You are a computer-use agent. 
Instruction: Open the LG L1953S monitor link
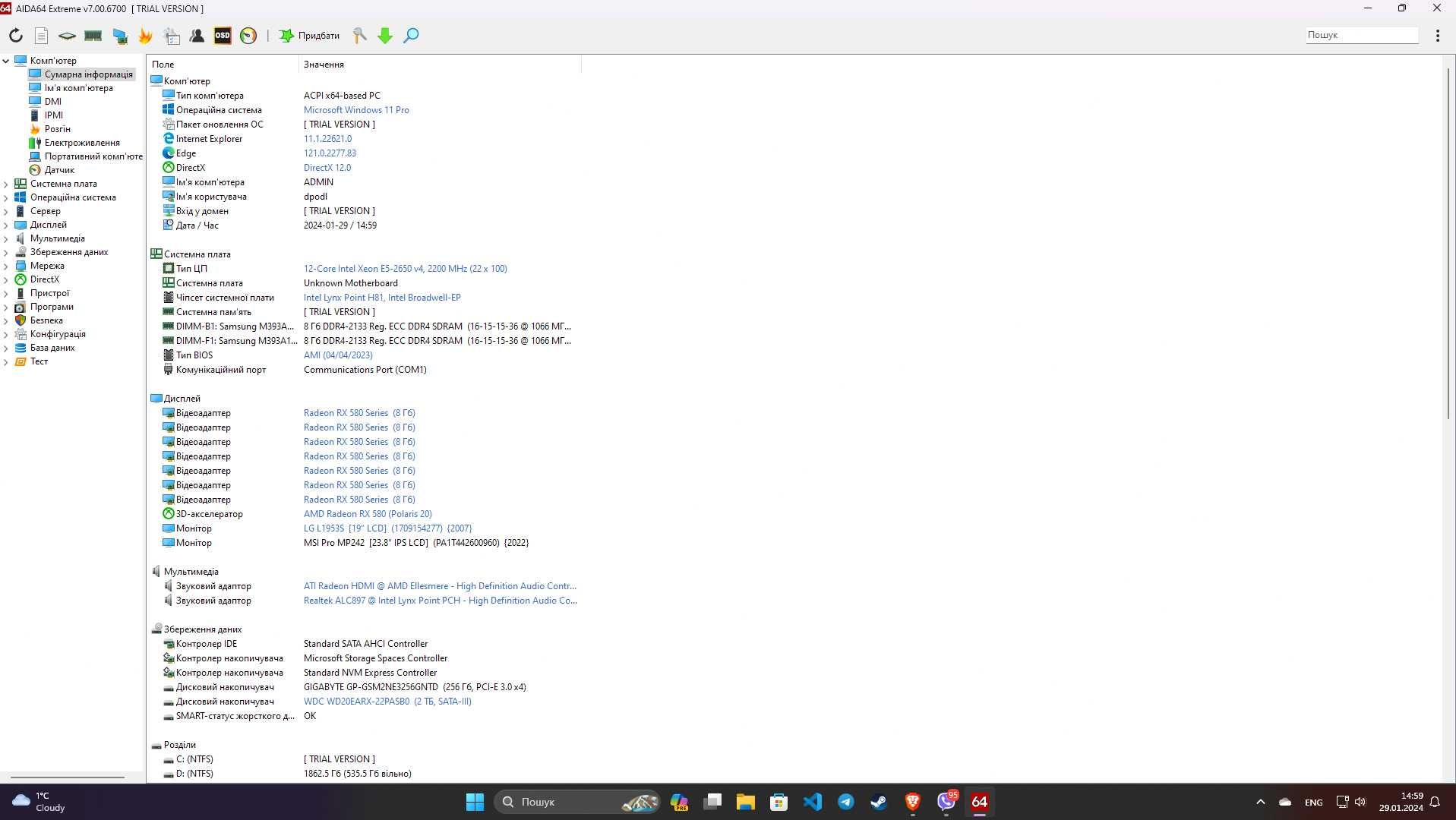tap(387, 528)
